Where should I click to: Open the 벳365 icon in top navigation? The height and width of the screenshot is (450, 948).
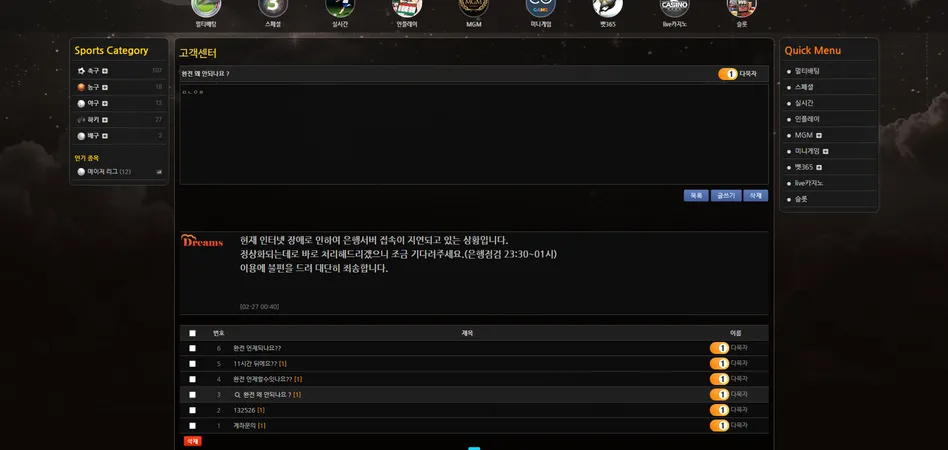[608, 7]
